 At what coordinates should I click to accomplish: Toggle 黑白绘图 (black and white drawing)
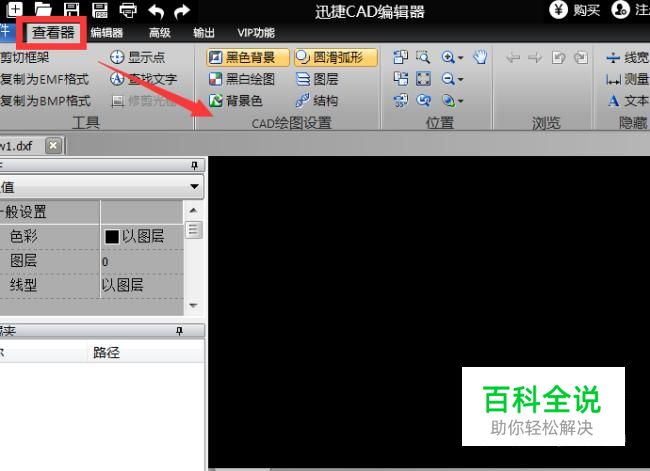[x=242, y=79]
